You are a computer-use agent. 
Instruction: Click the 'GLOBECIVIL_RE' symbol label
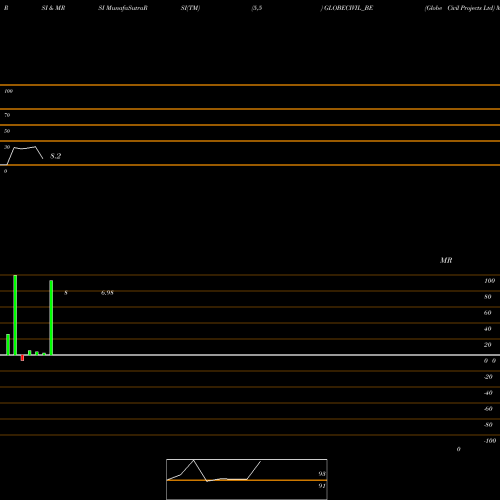point(348,8)
